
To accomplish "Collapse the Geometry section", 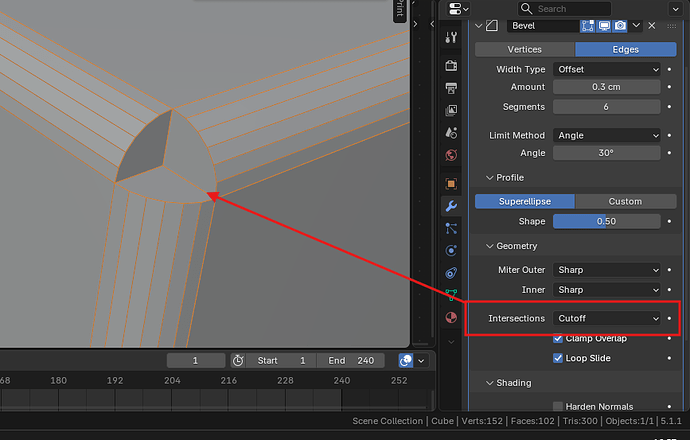I will [489, 246].
